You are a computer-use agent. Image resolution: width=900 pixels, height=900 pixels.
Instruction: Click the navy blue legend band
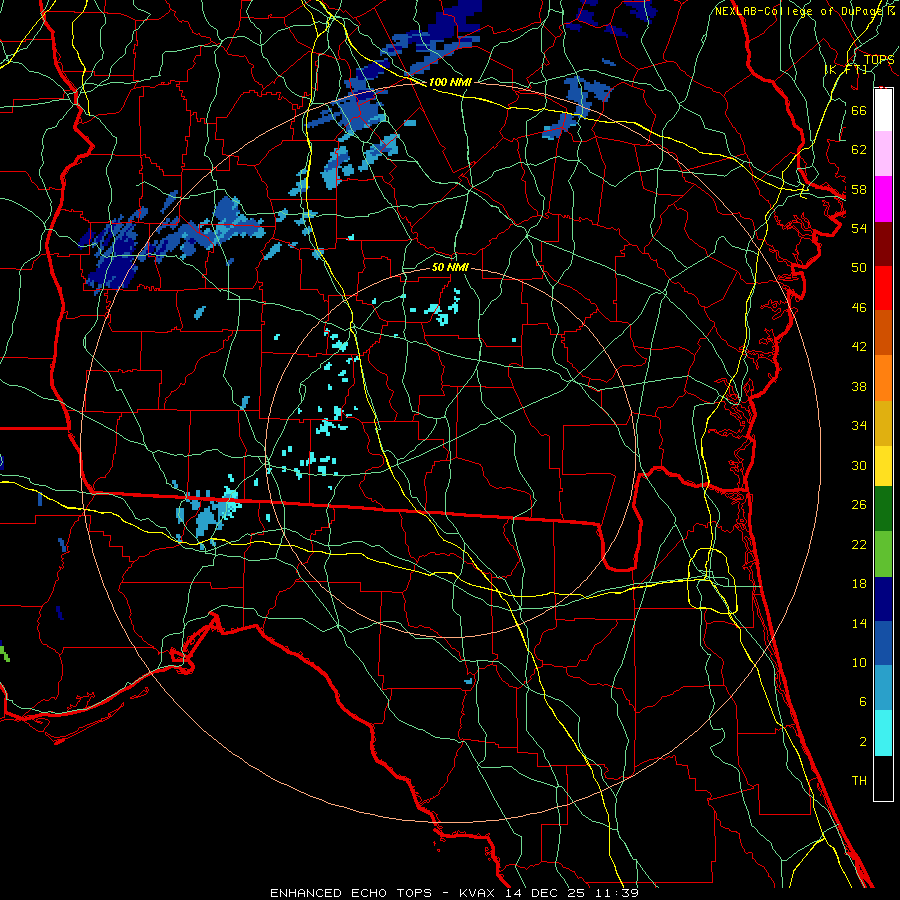point(883,599)
